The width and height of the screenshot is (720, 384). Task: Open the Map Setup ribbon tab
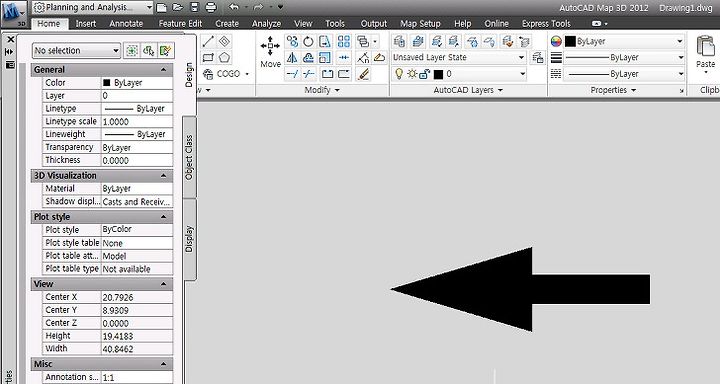[420, 23]
